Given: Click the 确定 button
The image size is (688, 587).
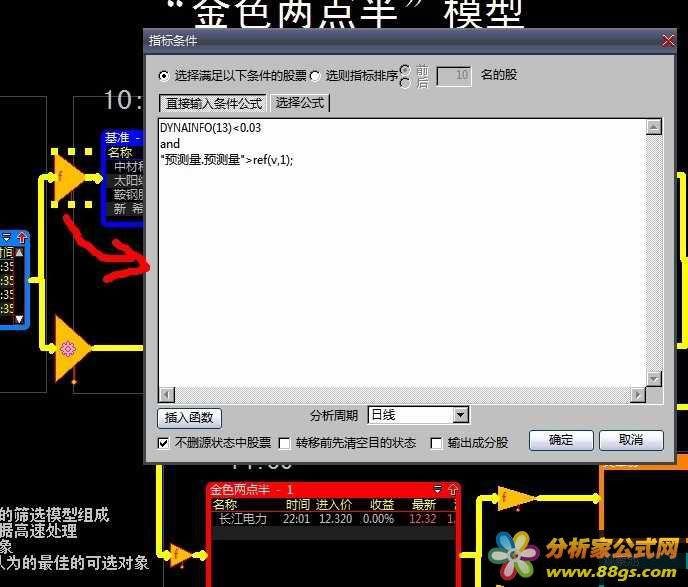Looking at the screenshot, I should [x=561, y=440].
